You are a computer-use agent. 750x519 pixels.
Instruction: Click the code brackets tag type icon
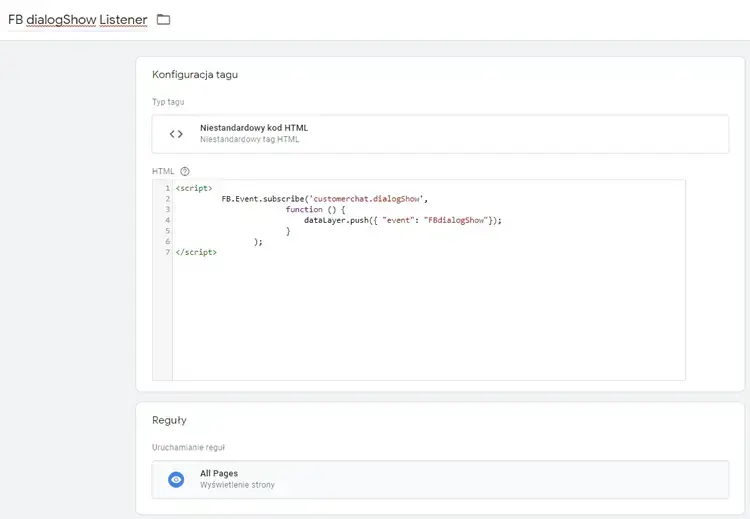[176, 134]
